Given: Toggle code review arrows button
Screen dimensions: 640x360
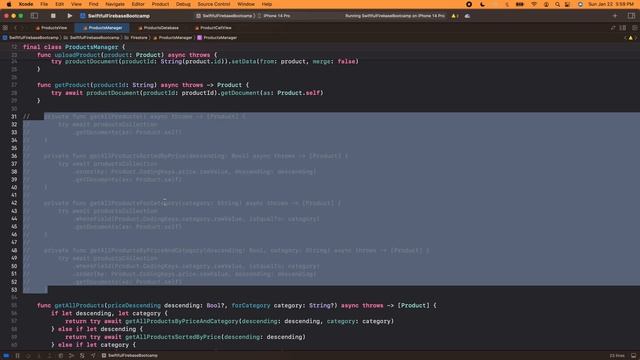Looking at the screenshot, I should pos(613,28).
